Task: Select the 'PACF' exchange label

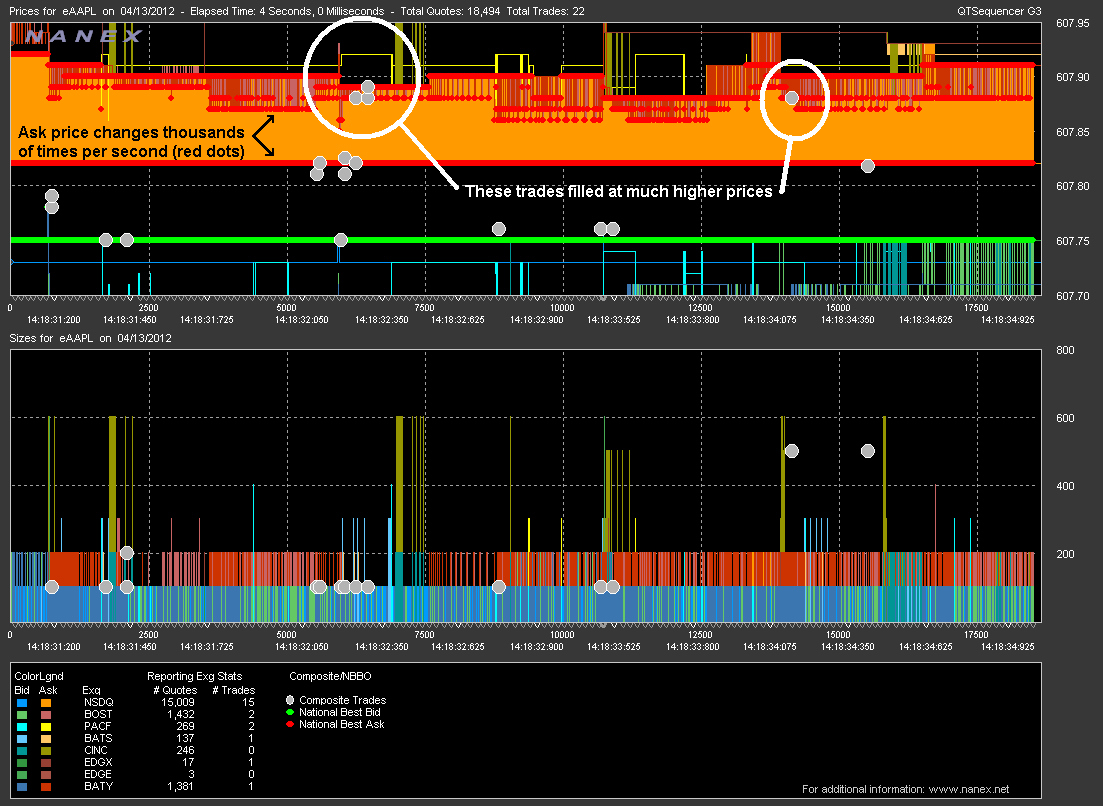Action: [x=98, y=726]
